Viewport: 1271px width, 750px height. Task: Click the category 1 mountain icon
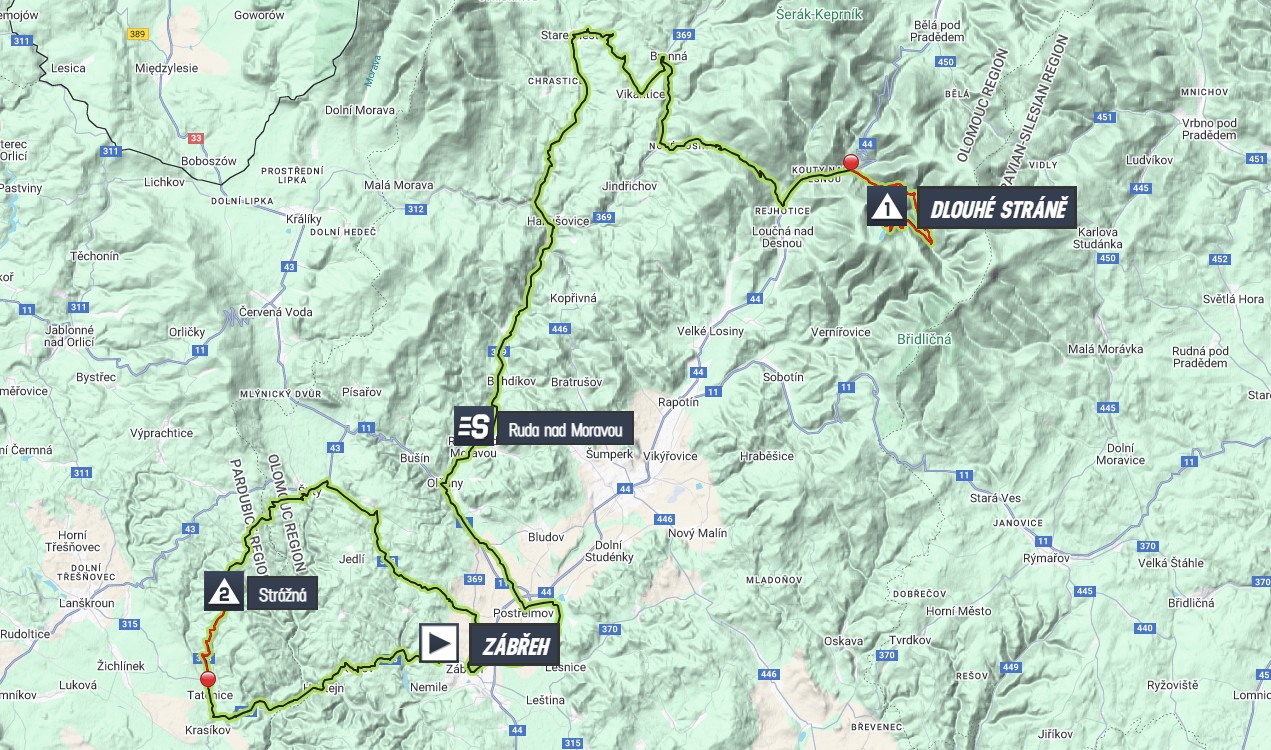(x=887, y=207)
